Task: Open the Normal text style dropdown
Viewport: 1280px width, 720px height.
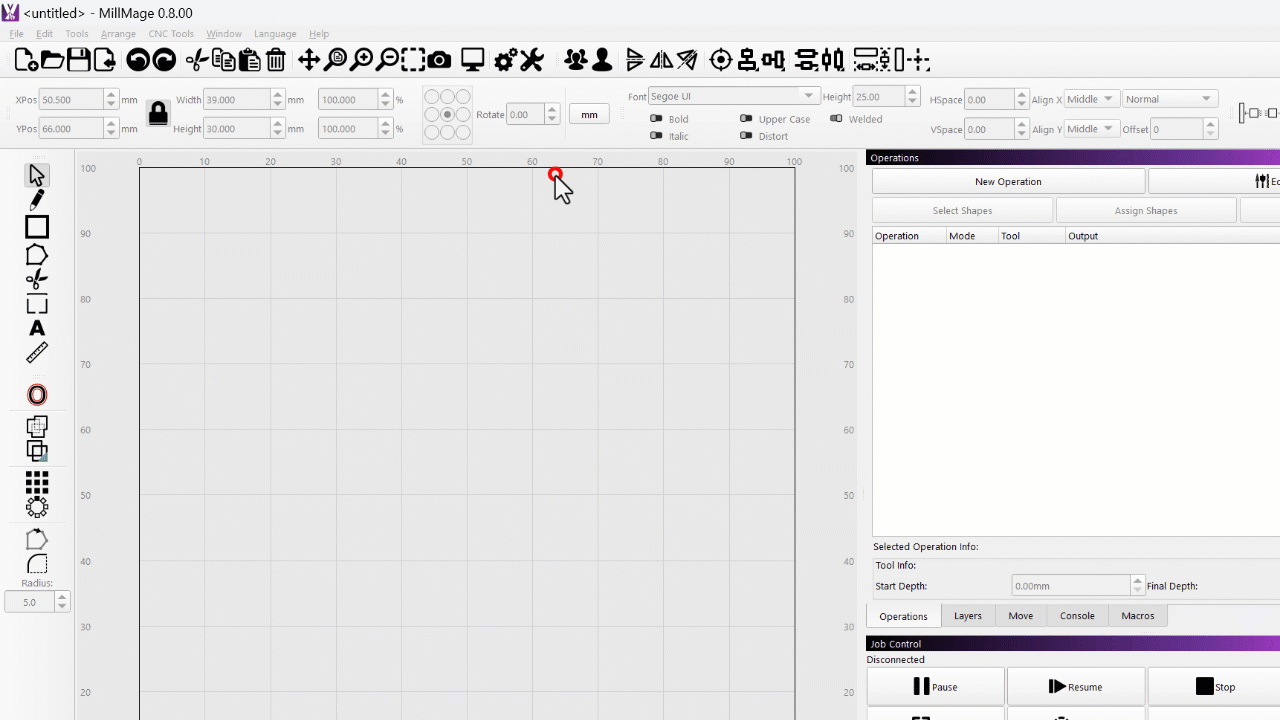Action: (1168, 99)
